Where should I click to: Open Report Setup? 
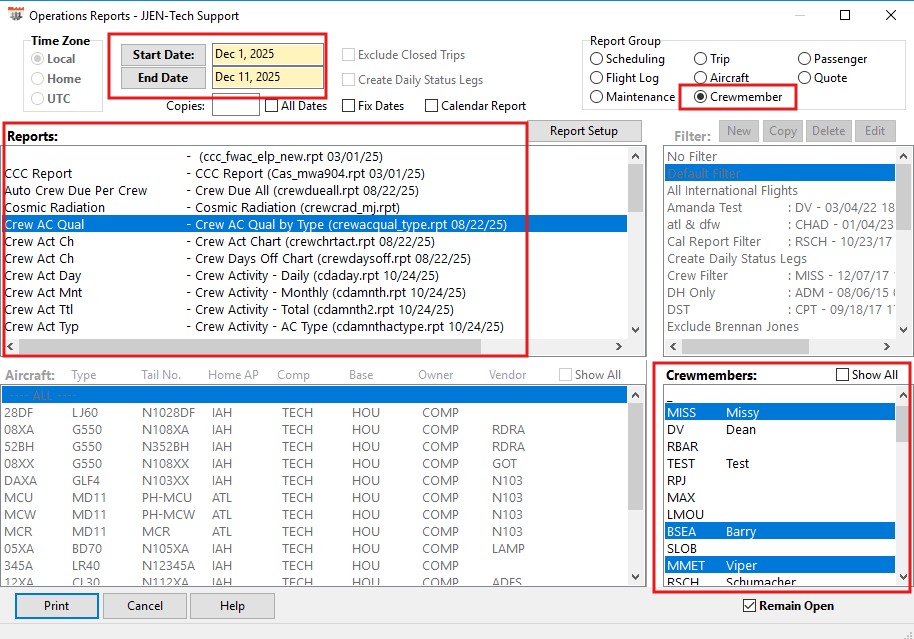[583, 131]
